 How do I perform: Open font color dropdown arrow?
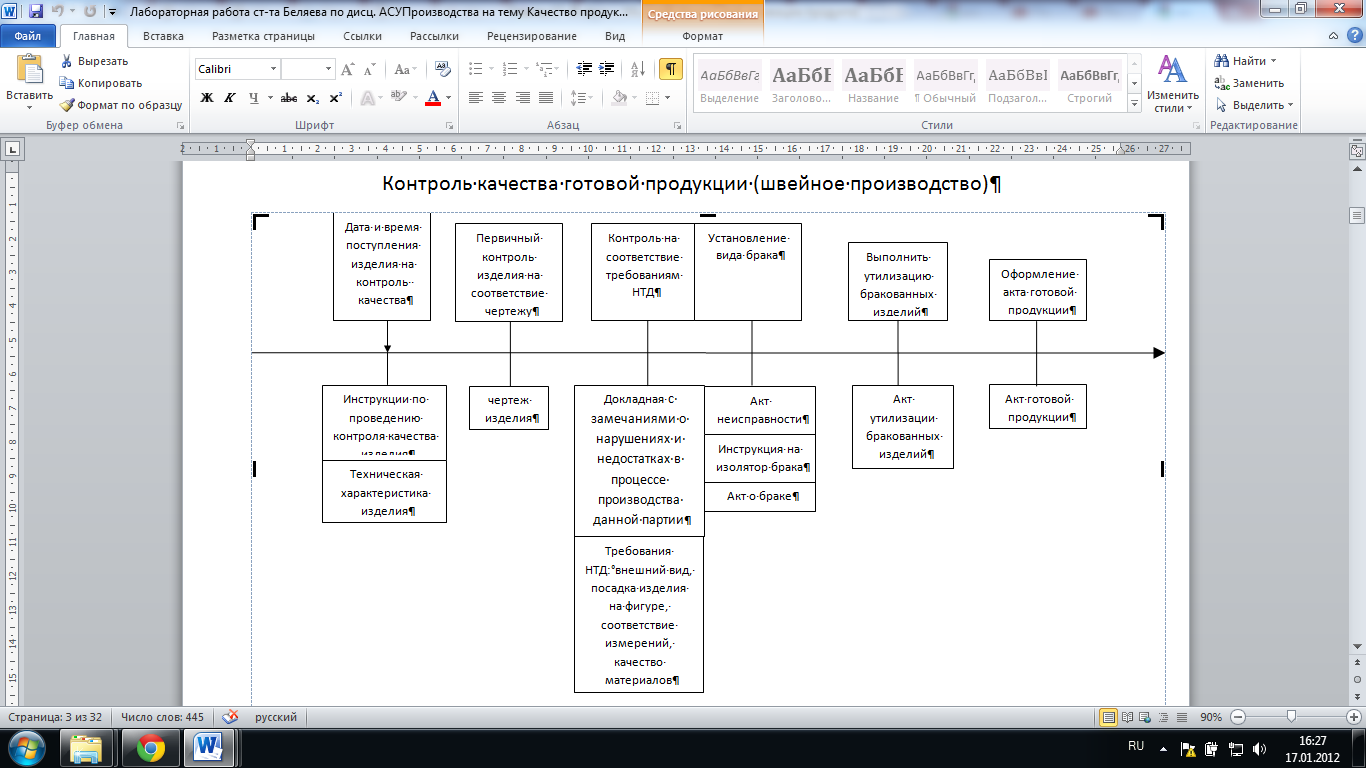coord(449,98)
